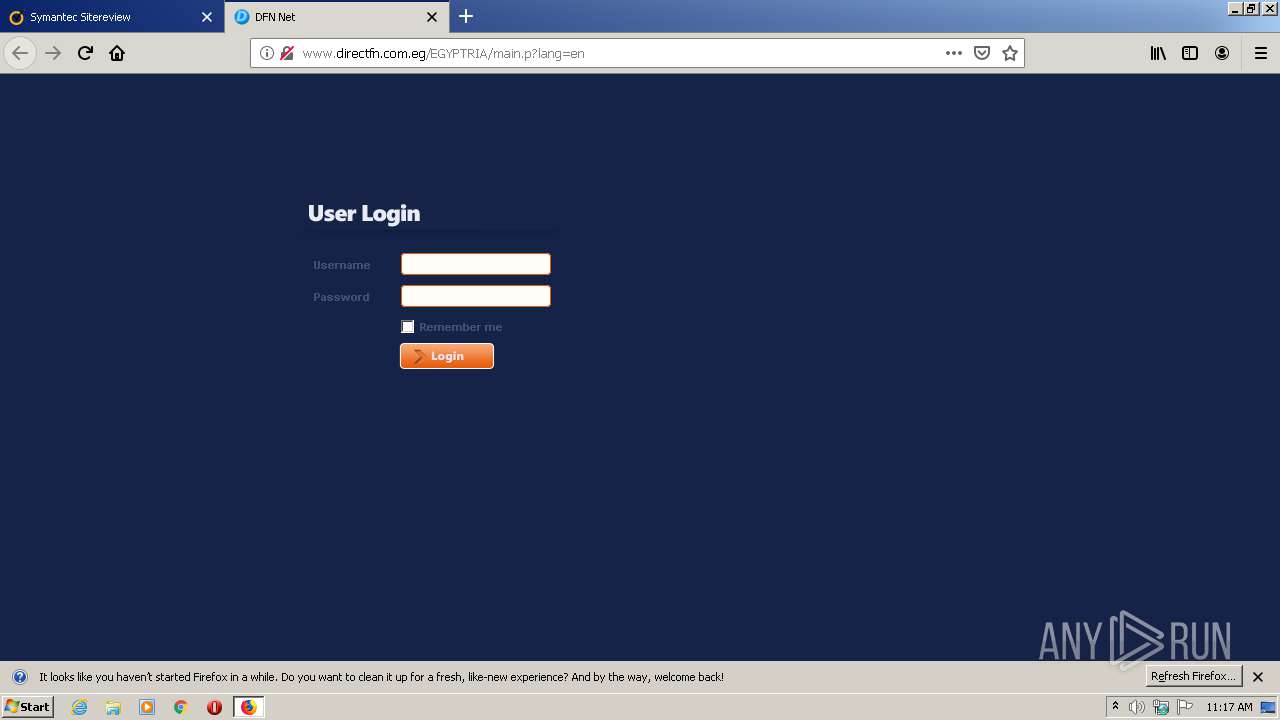Click the Refresh Firefox button

(1193, 676)
